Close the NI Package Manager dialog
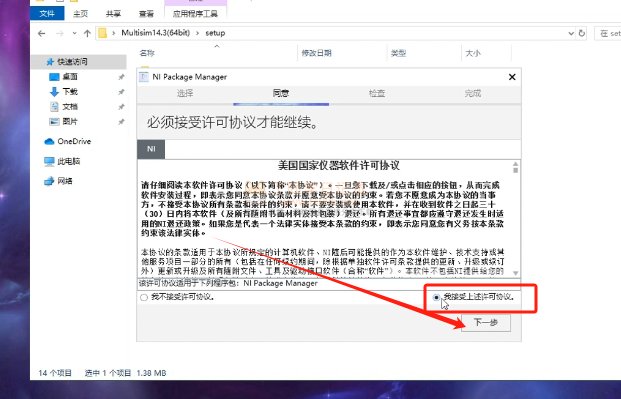 point(512,77)
